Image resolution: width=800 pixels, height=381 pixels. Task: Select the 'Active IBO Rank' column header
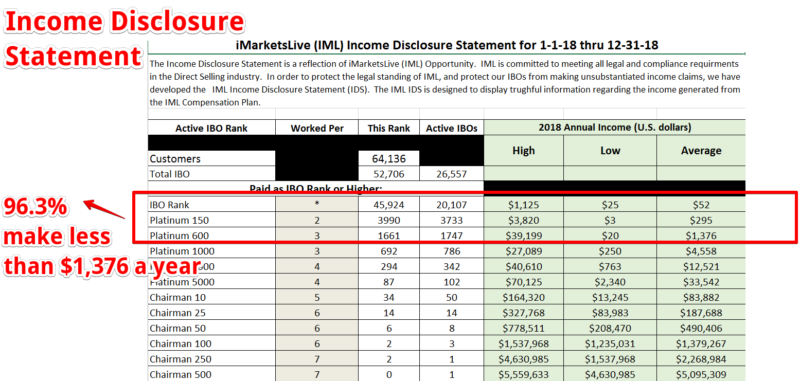pyautogui.click(x=211, y=128)
